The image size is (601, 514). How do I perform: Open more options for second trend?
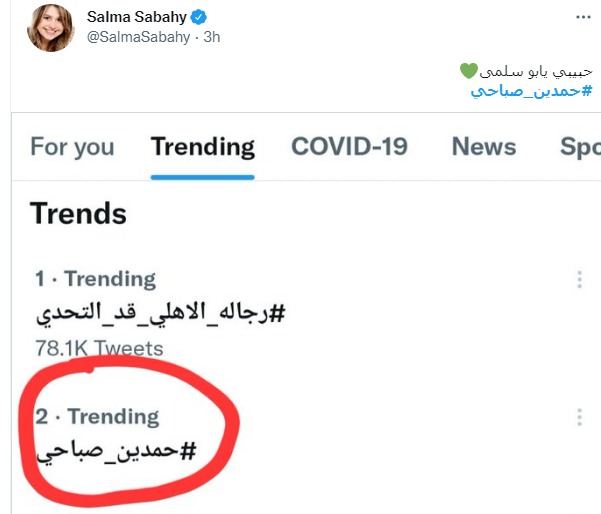(x=579, y=418)
